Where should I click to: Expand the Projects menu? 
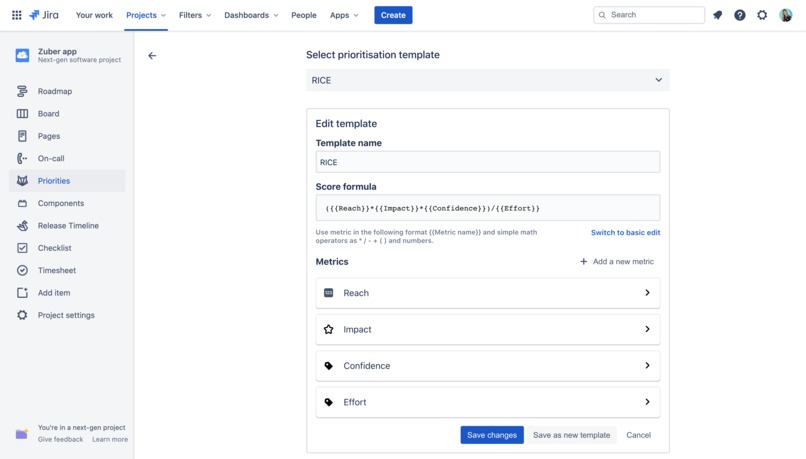pos(146,15)
